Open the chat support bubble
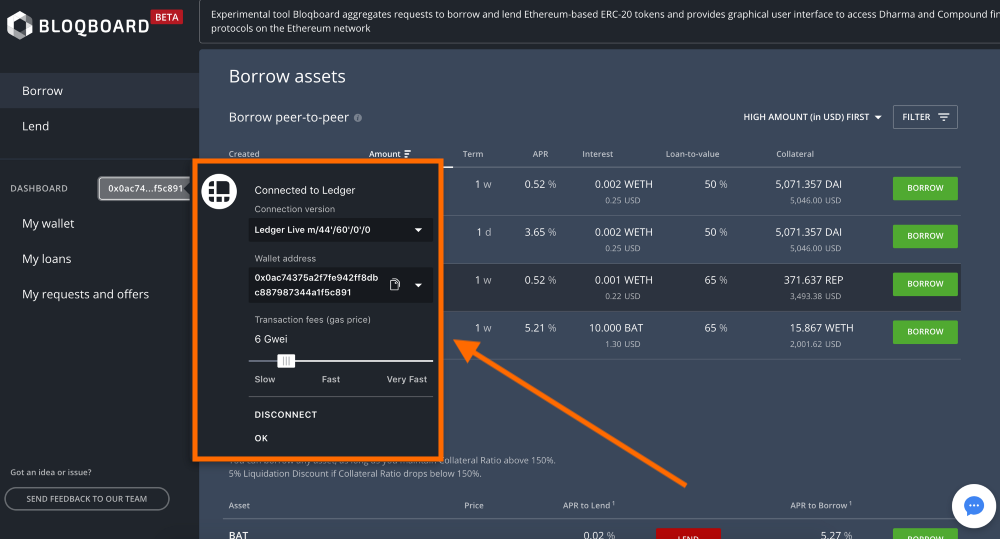This screenshot has width=1000, height=539. point(973,506)
